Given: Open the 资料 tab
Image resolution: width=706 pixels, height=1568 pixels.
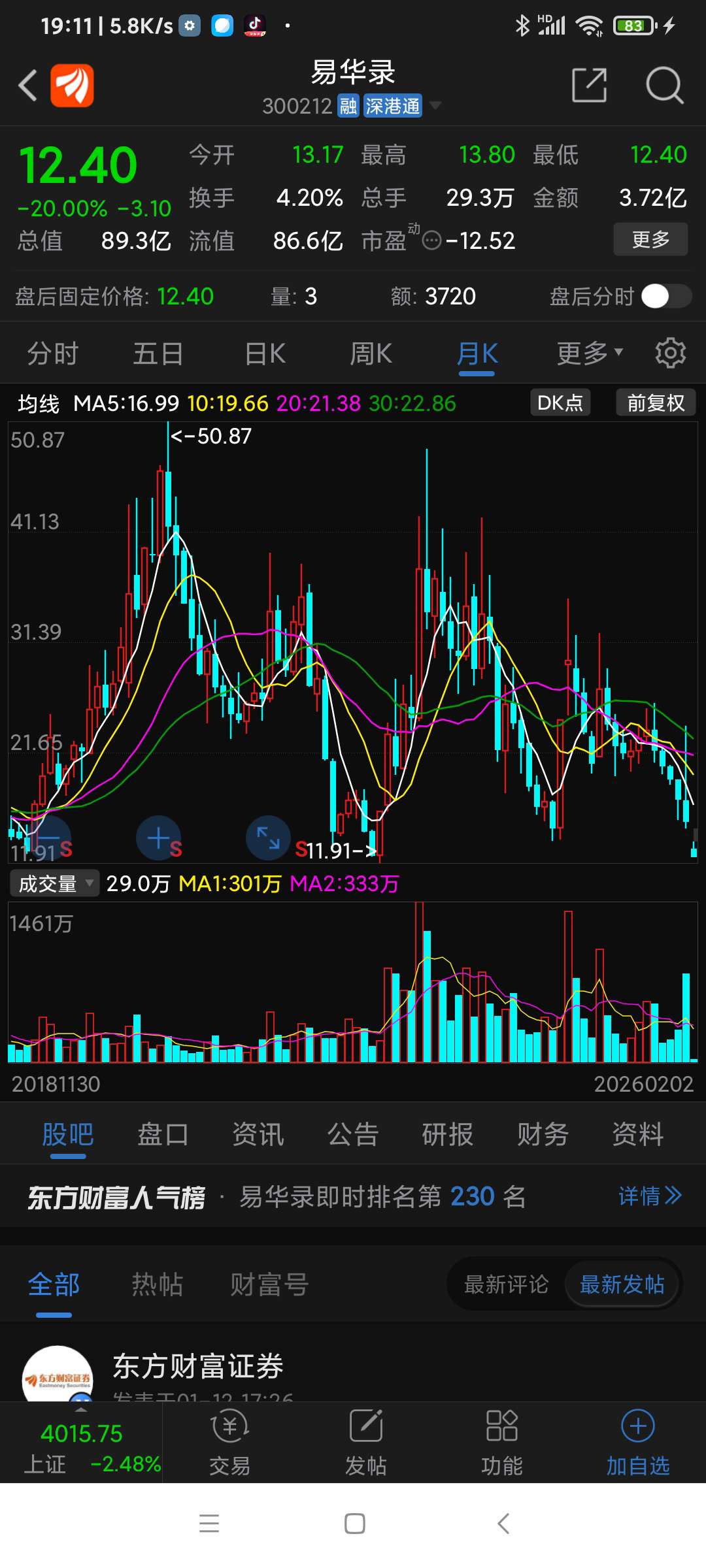Looking at the screenshot, I should (x=637, y=1134).
